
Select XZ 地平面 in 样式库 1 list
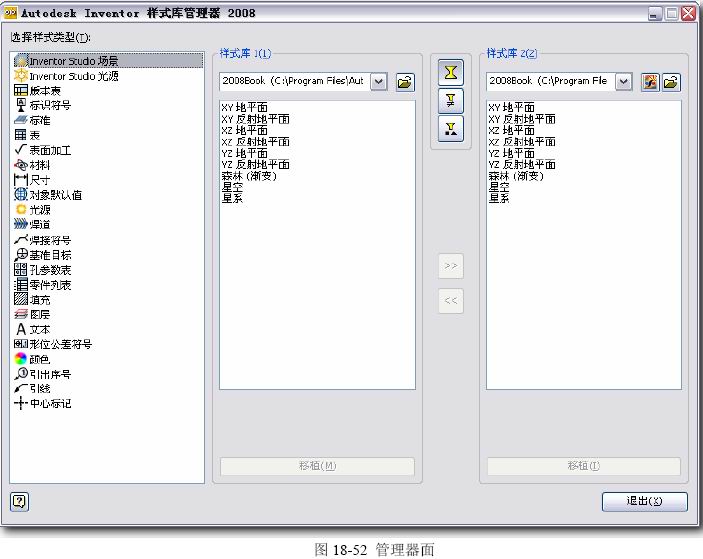(x=244, y=130)
